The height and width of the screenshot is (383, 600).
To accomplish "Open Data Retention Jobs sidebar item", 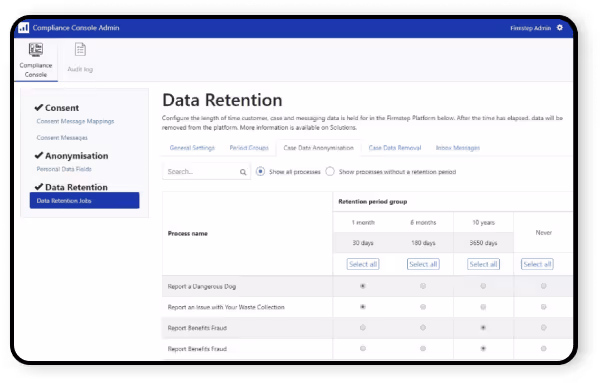I will (85, 200).
